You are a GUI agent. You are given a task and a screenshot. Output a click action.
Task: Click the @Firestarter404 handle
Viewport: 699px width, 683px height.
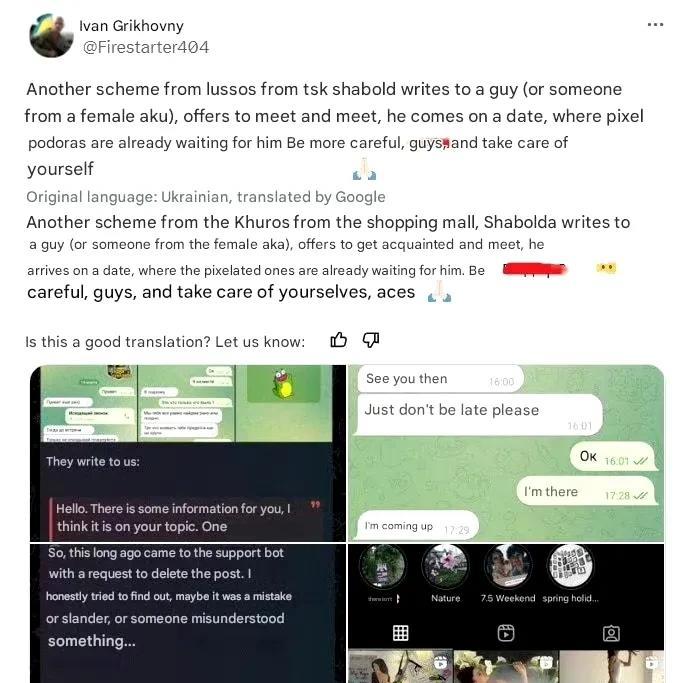click(x=146, y=47)
